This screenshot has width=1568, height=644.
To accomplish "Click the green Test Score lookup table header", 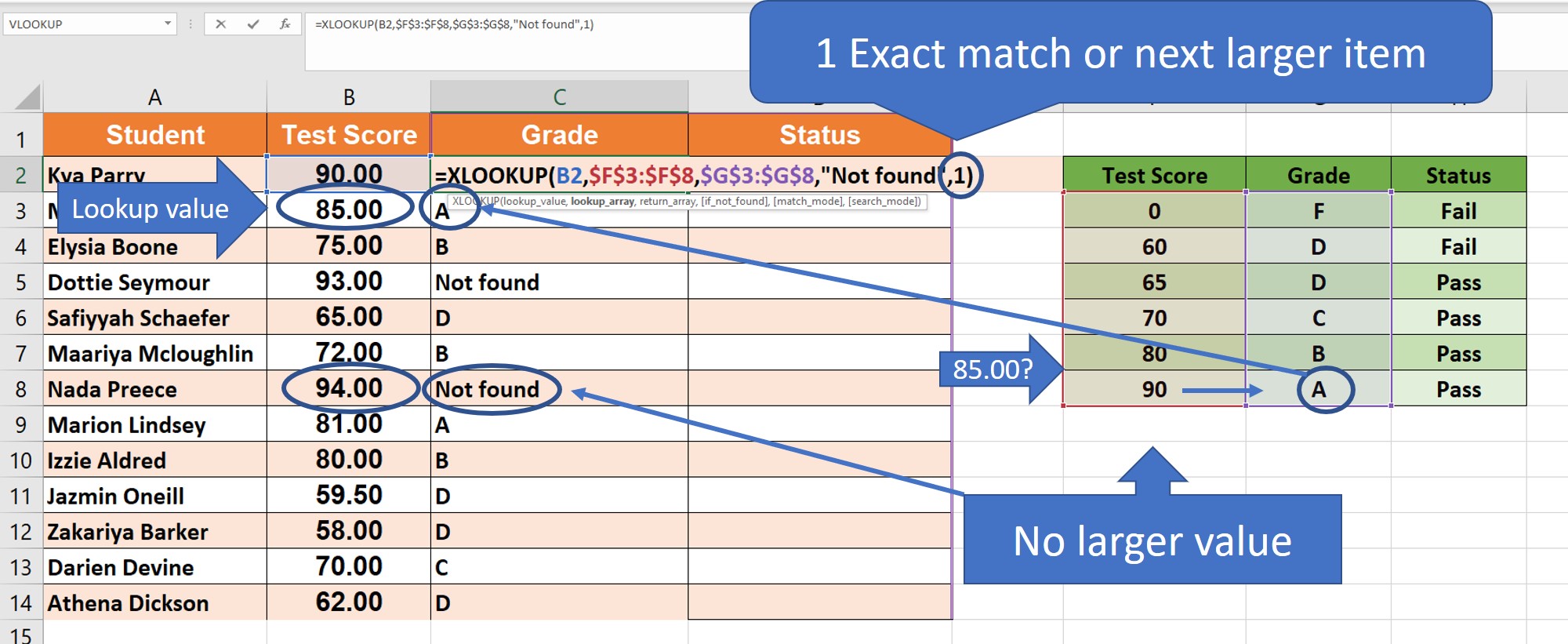I will (1154, 175).
